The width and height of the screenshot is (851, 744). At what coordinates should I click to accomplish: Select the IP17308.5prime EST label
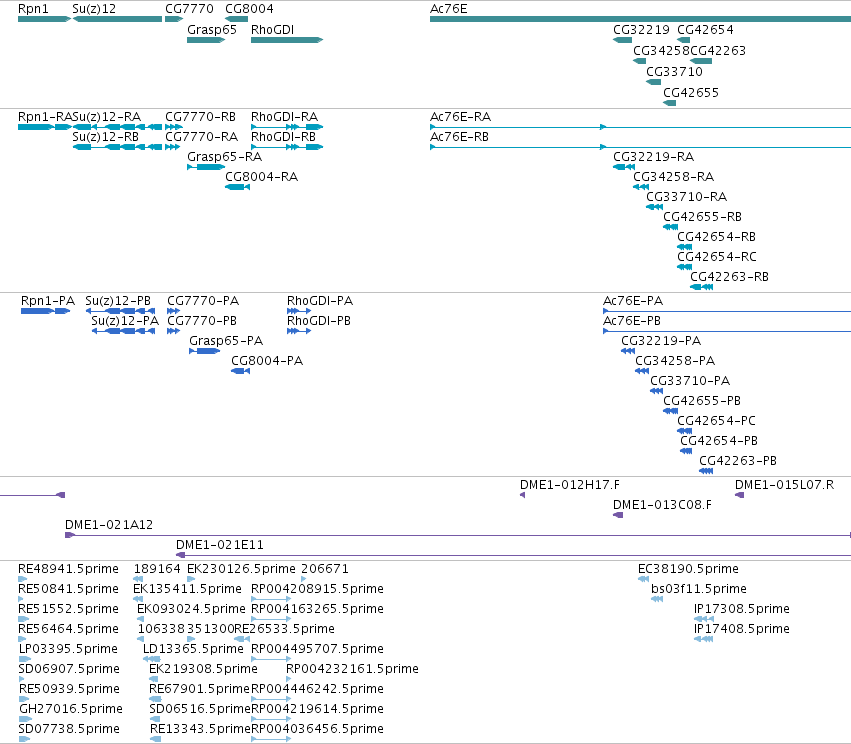tap(742, 609)
